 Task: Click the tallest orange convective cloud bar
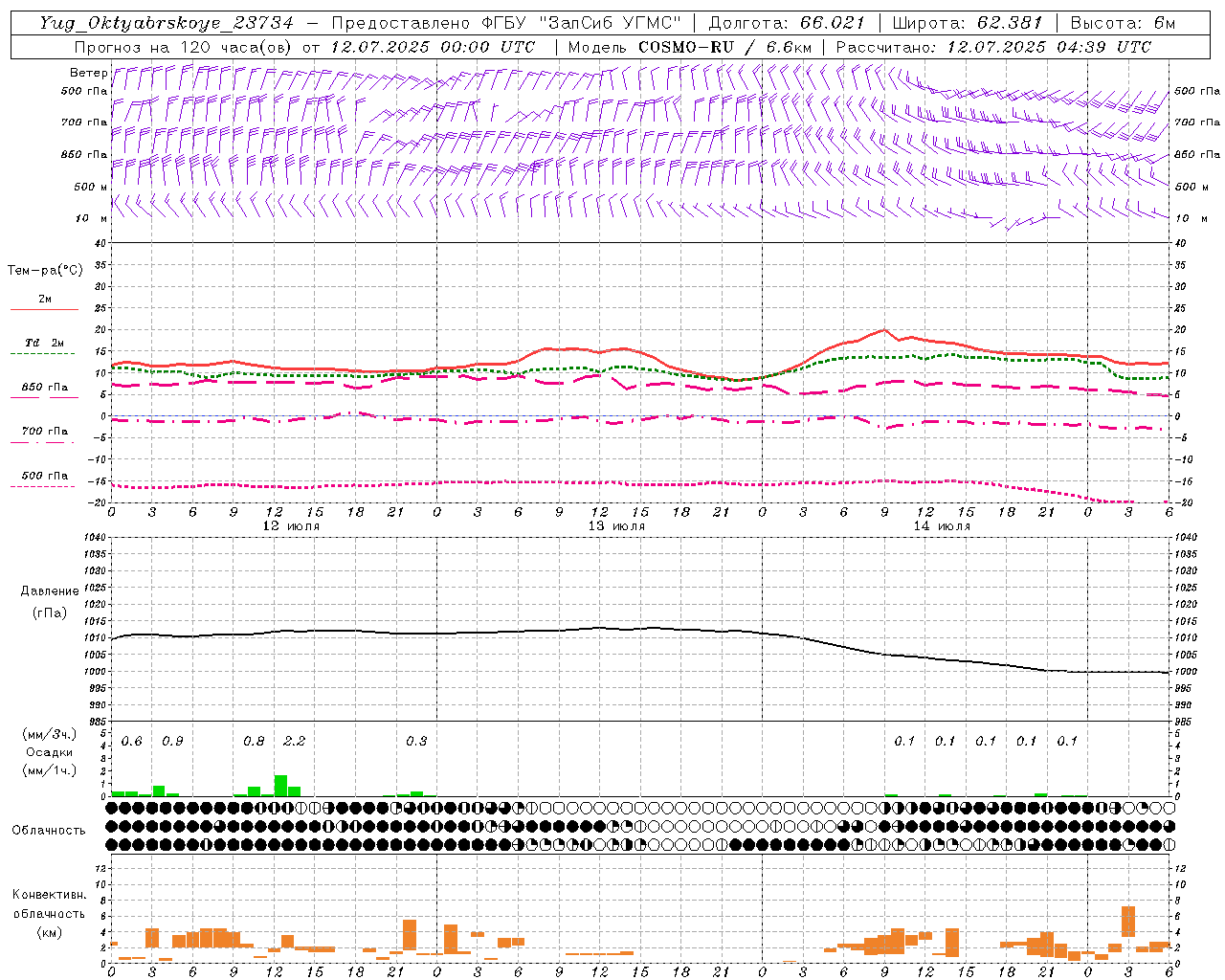point(1128,922)
